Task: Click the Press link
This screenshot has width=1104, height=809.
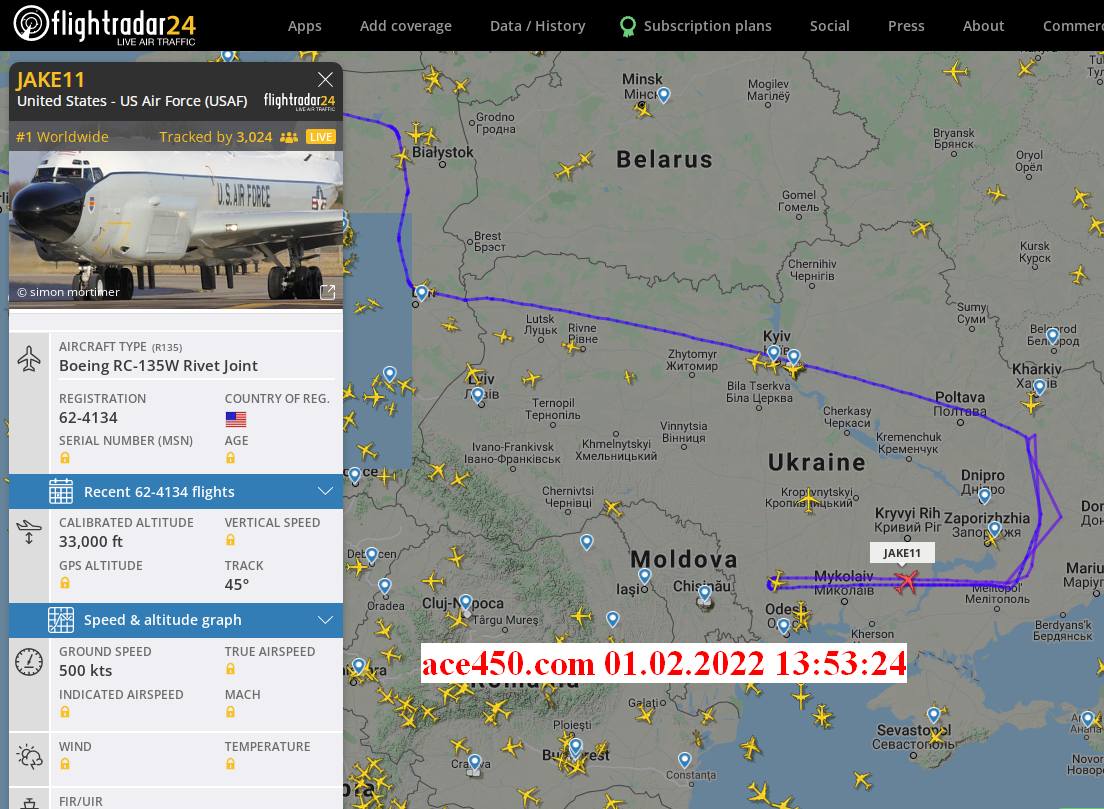Action: pyautogui.click(x=906, y=26)
